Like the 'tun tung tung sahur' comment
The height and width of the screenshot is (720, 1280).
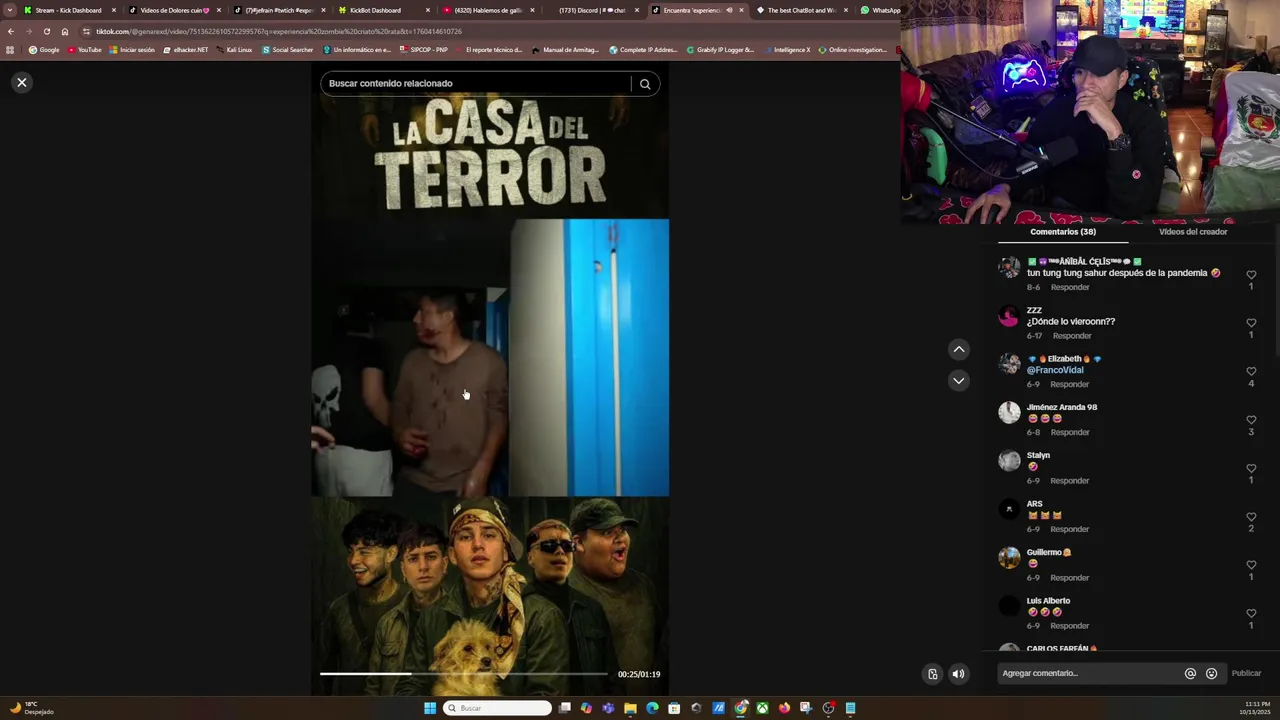[x=1251, y=274]
